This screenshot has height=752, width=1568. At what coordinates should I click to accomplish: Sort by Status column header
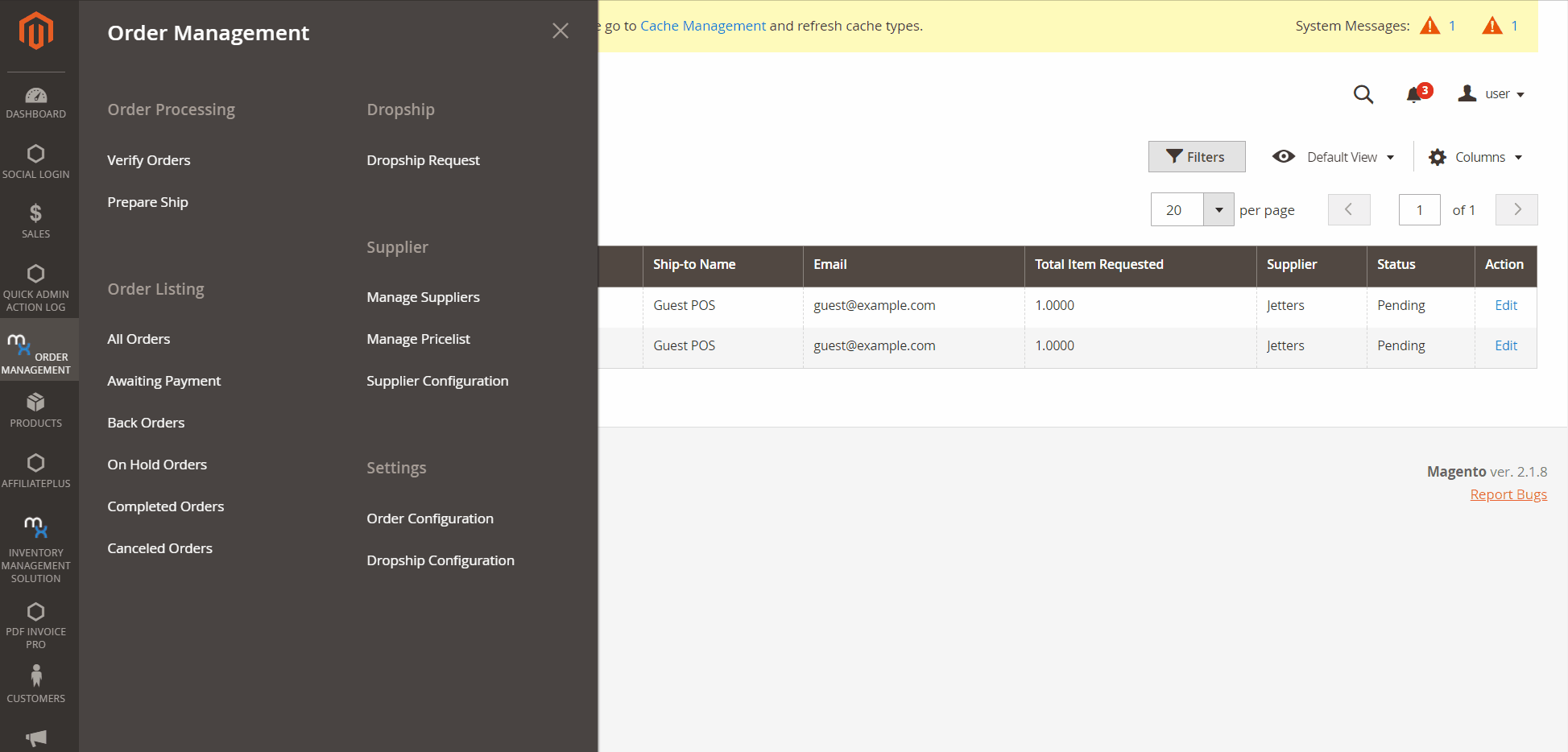[1421, 267]
